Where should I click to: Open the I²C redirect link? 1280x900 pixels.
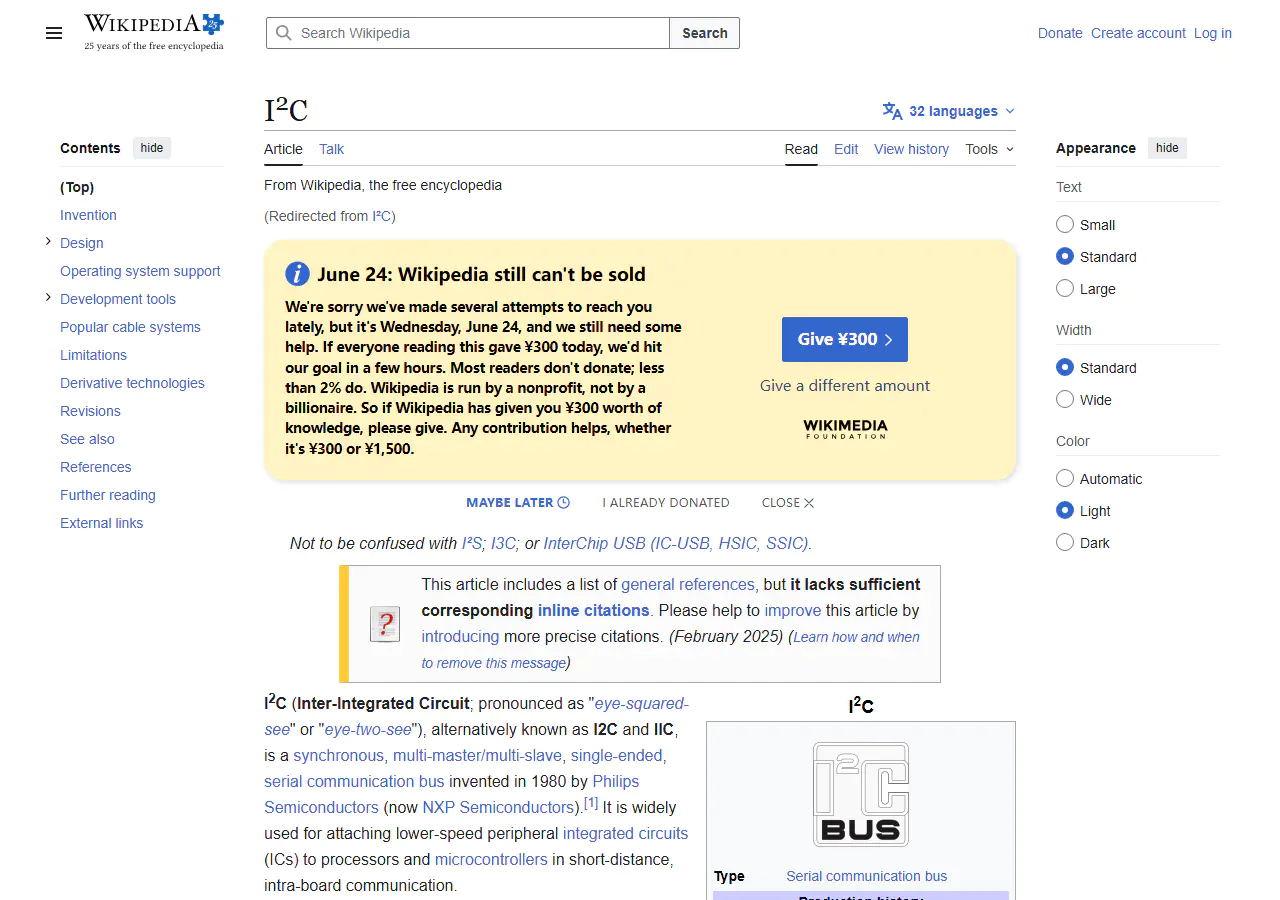pos(381,216)
